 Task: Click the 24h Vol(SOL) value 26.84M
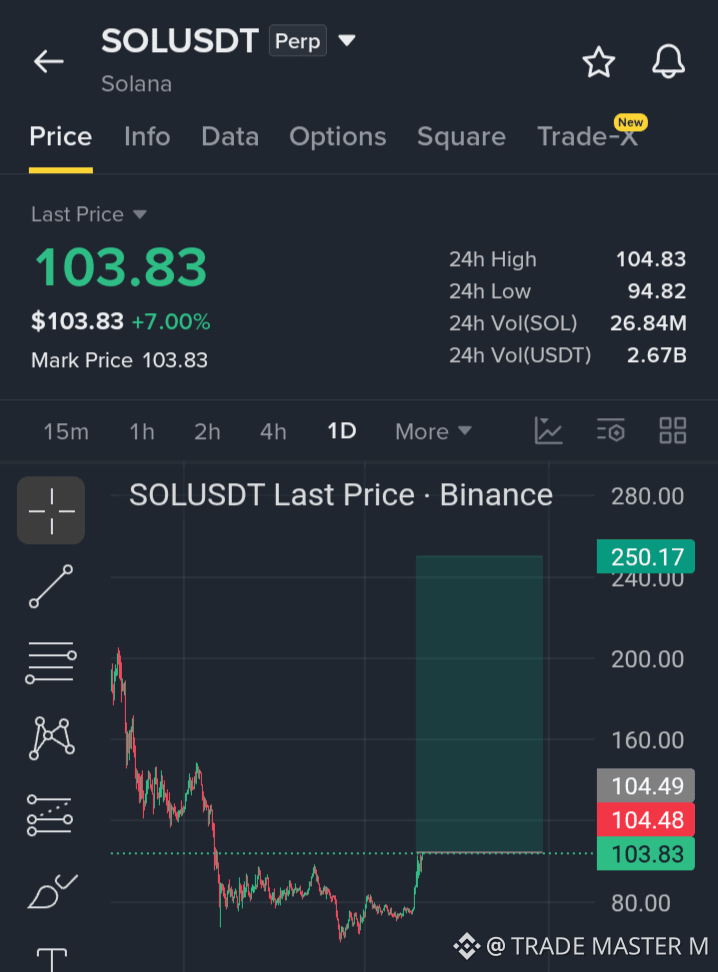coord(648,323)
